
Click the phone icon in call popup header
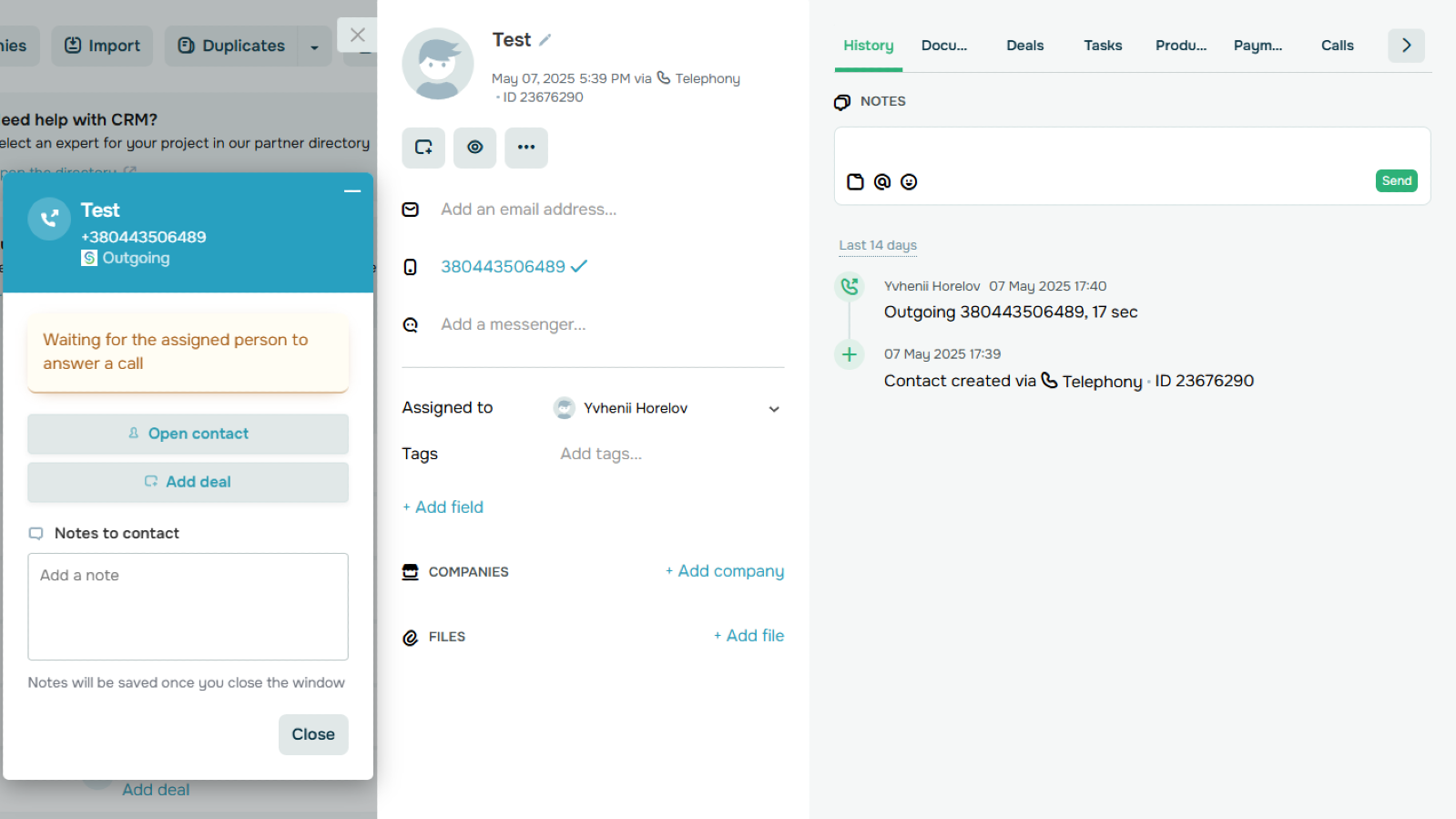click(49, 219)
